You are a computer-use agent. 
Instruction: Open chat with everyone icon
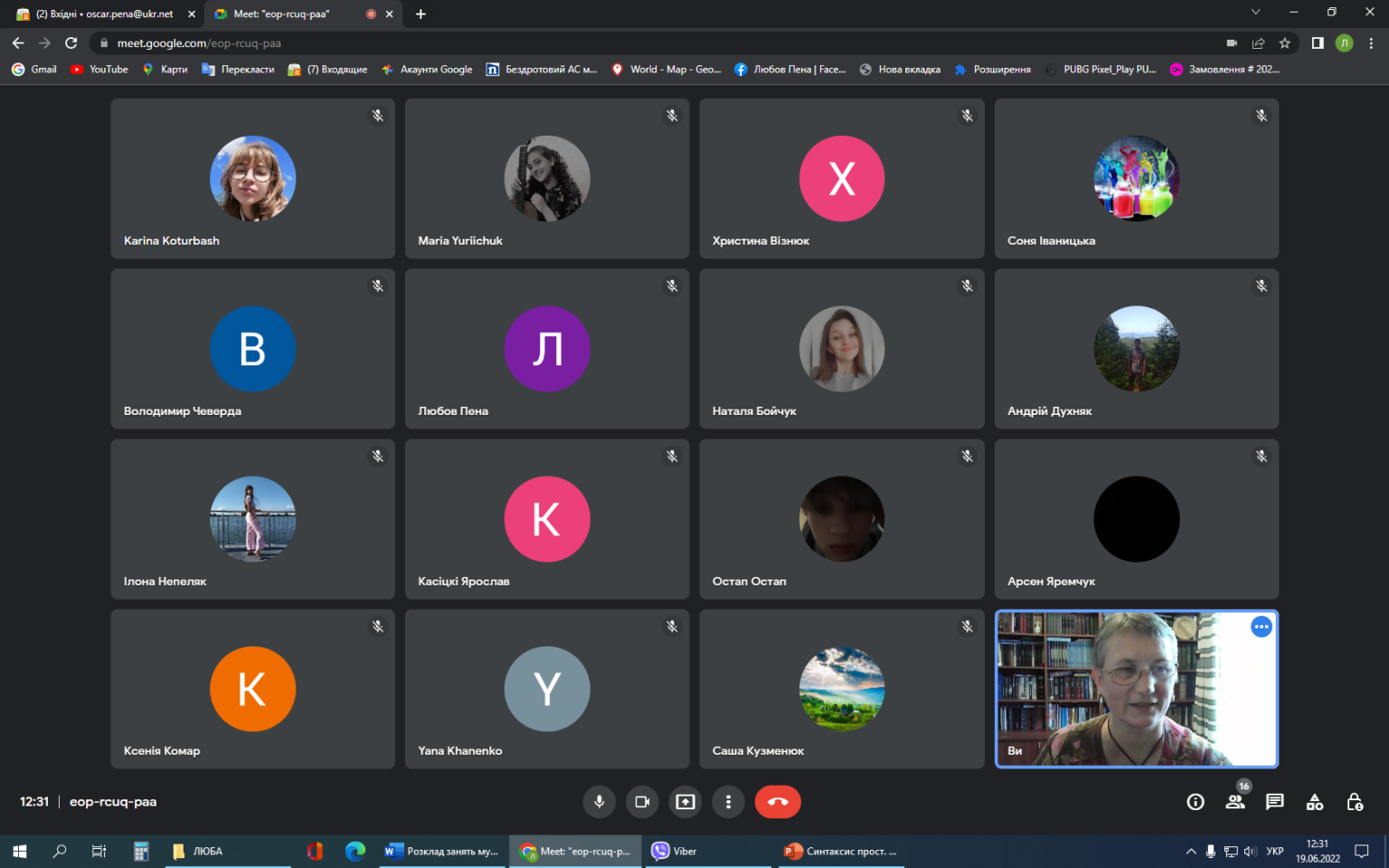tap(1275, 802)
